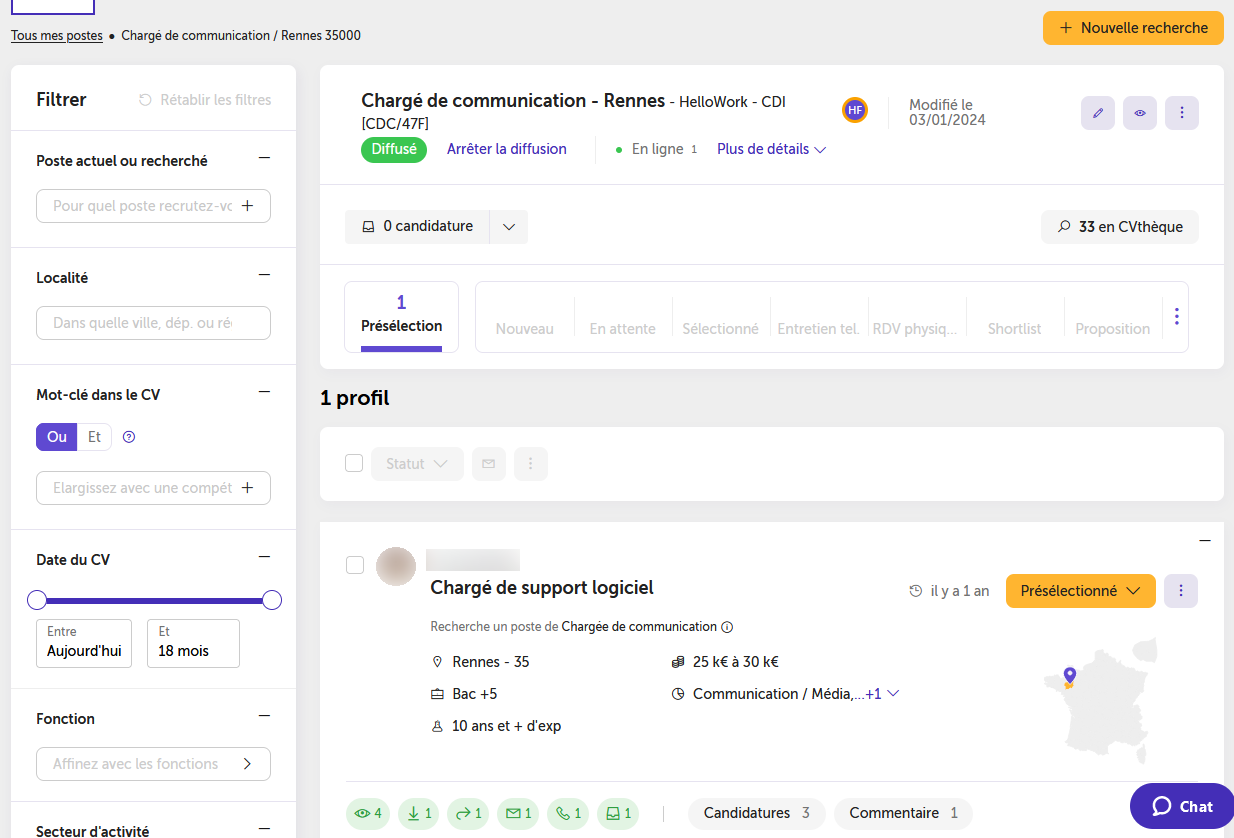
Task: Click Nouvelle recherche button
Action: coord(1133,28)
